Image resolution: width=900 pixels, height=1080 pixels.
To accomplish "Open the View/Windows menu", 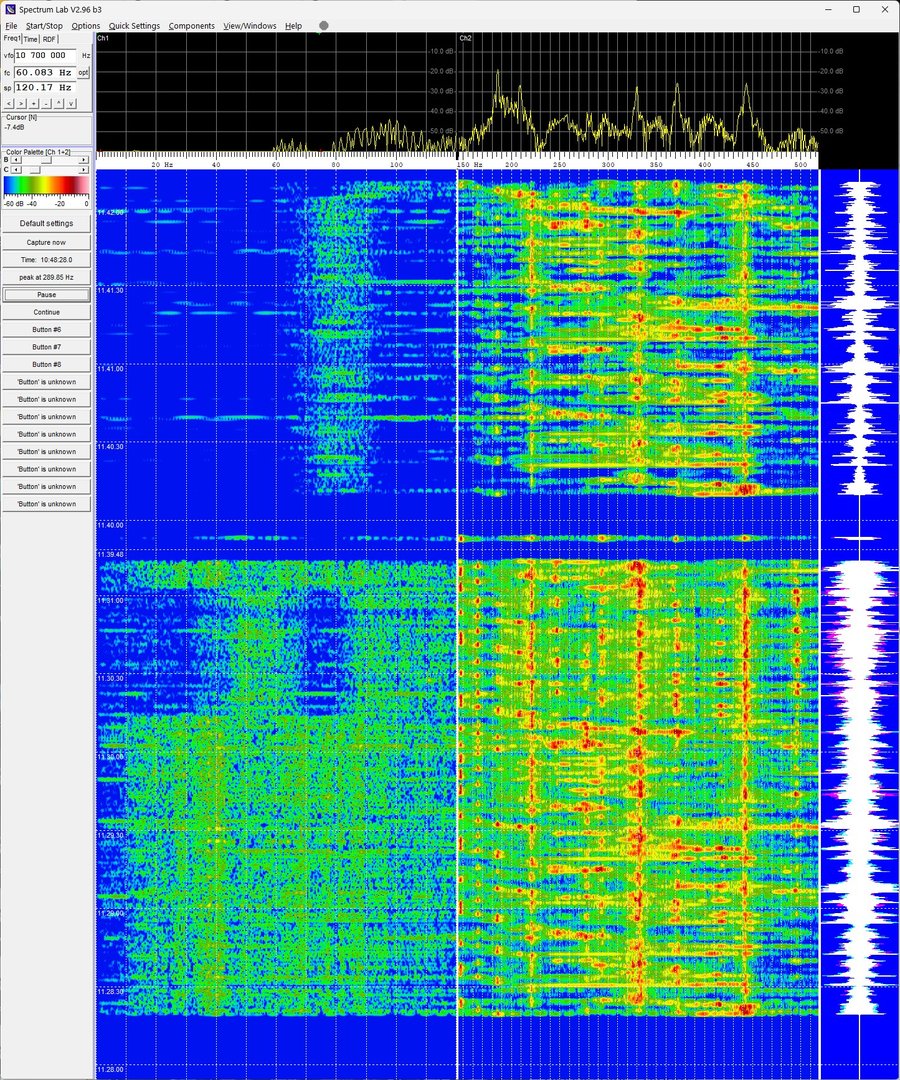I will [249, 26].
